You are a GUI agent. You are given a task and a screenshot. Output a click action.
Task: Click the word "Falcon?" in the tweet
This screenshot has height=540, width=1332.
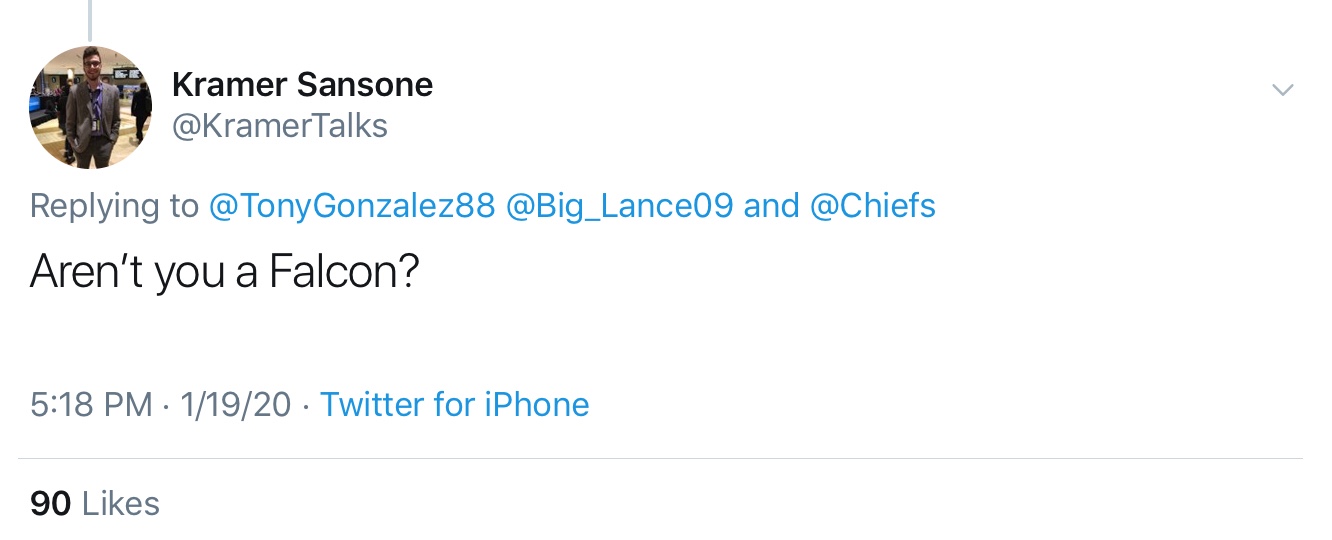[343, 272]
